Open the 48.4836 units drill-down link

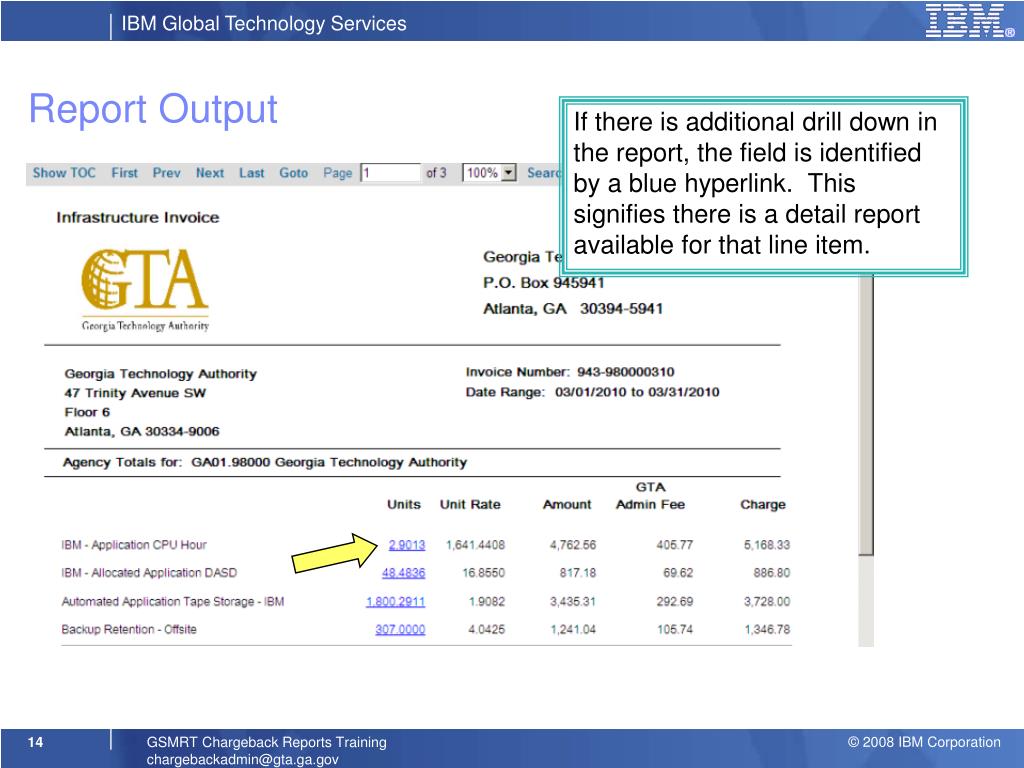coord(403,573)
